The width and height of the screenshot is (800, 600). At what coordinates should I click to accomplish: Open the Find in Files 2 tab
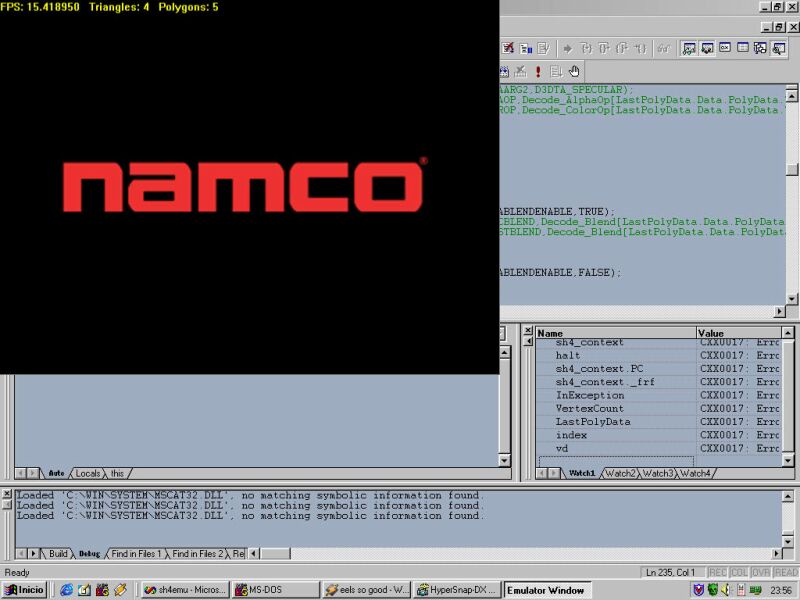[197, 554]
